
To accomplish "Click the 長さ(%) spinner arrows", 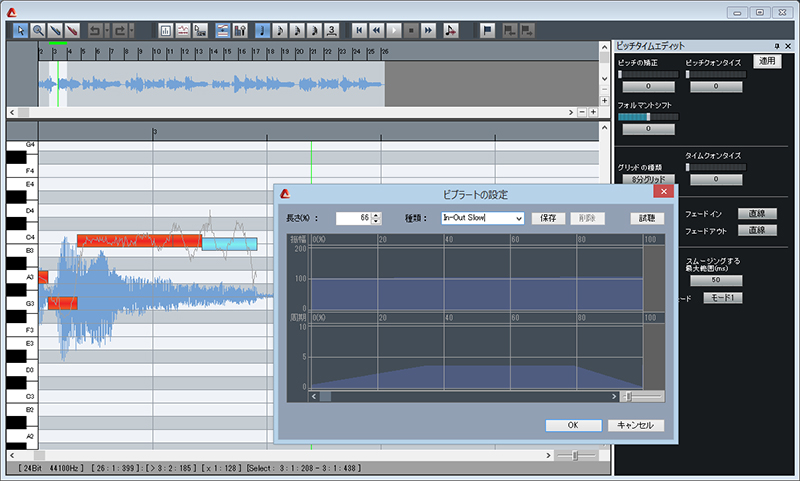I will [376, 218].
